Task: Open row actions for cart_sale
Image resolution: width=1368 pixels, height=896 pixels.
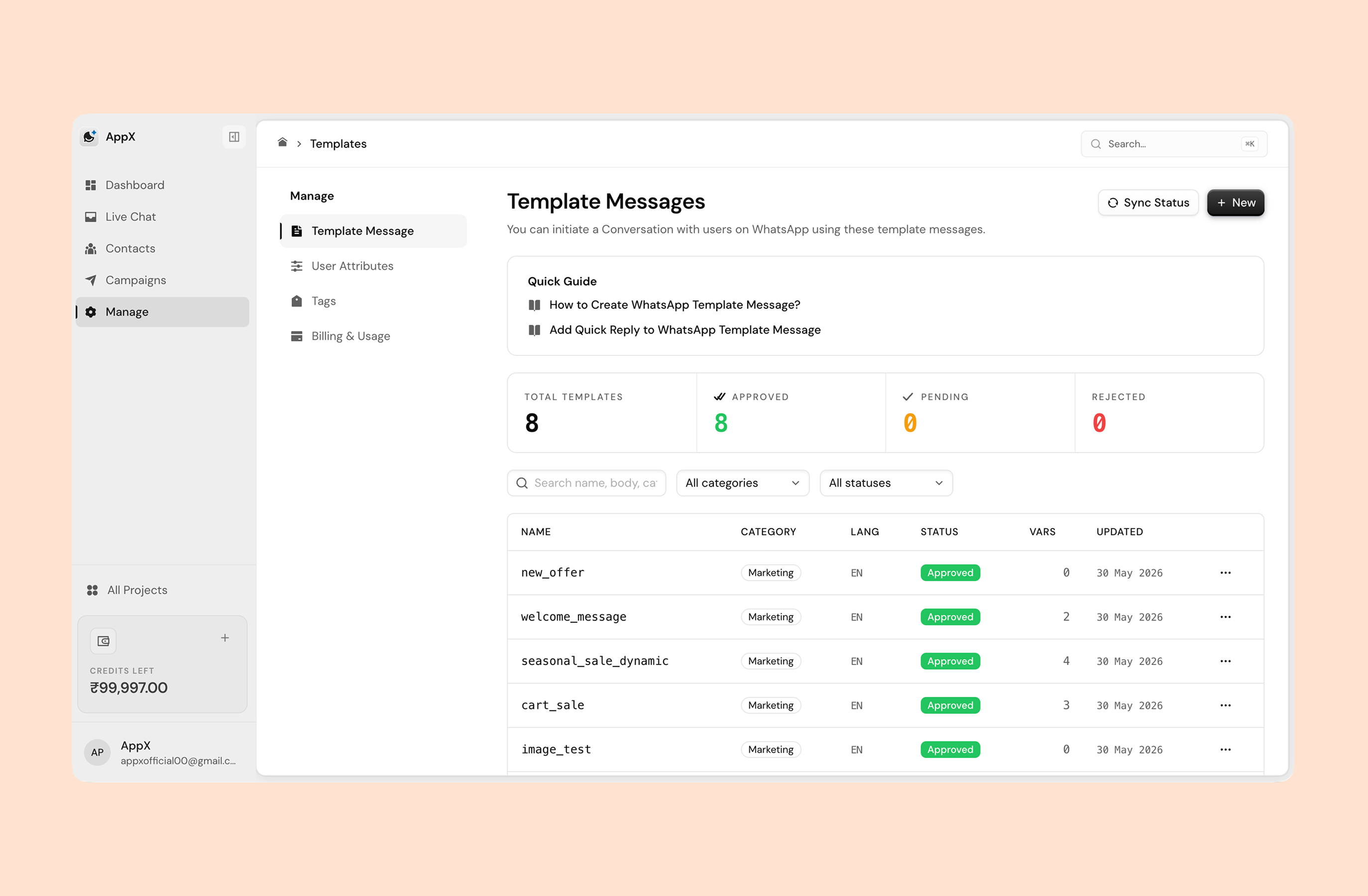Action: point(1226,705)
